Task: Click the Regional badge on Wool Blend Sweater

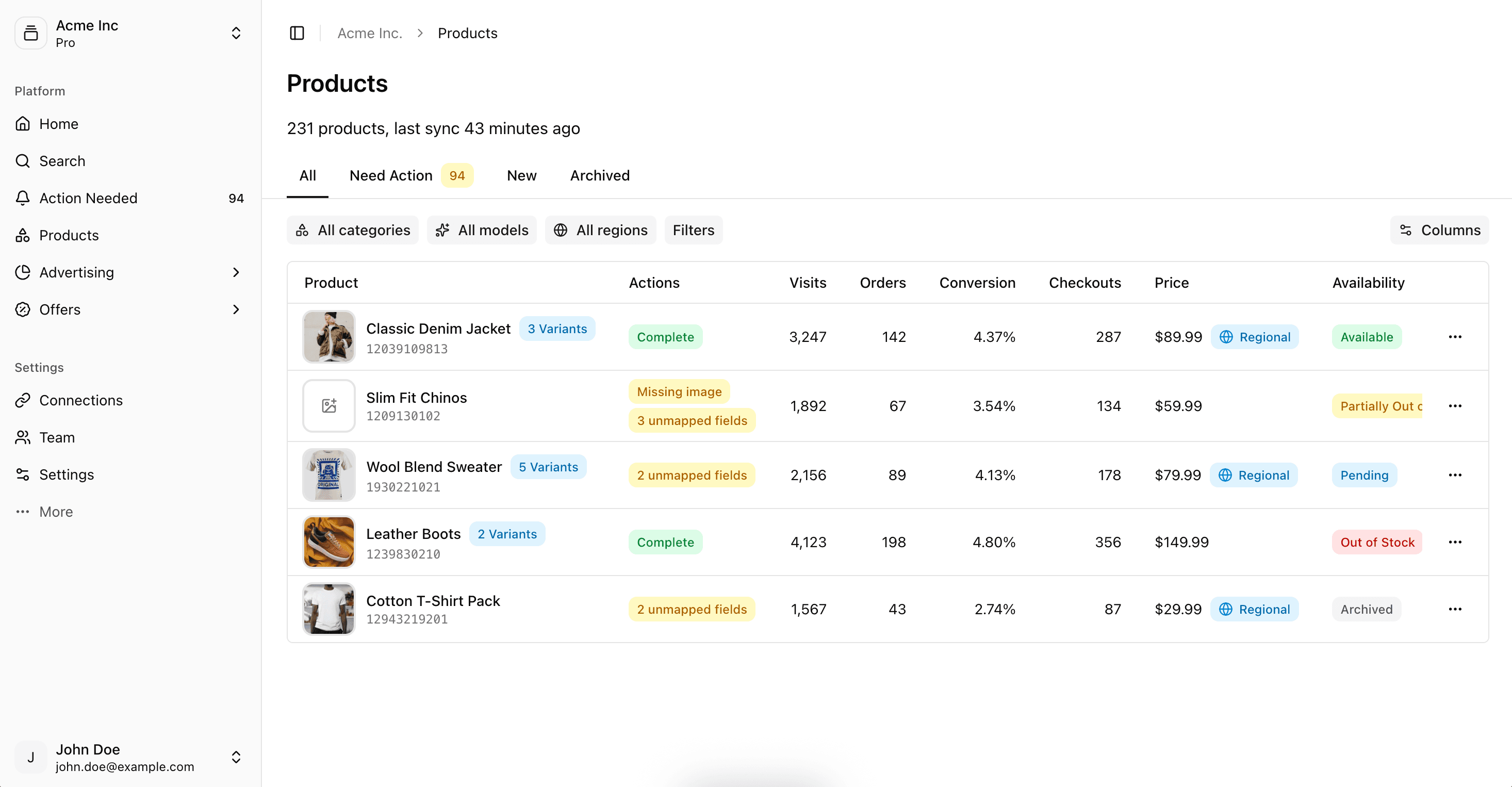Action: point(1254,475)
